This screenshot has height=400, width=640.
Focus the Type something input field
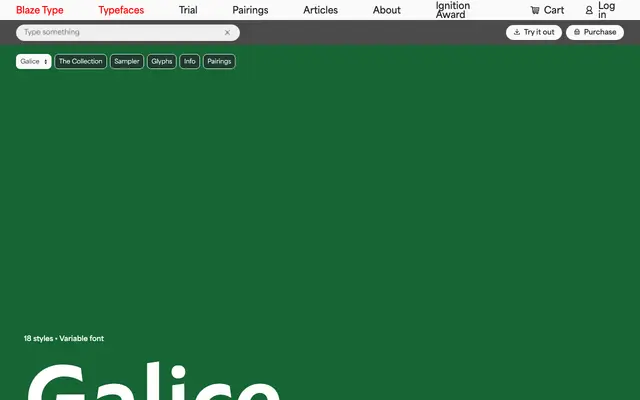(128, 33)
